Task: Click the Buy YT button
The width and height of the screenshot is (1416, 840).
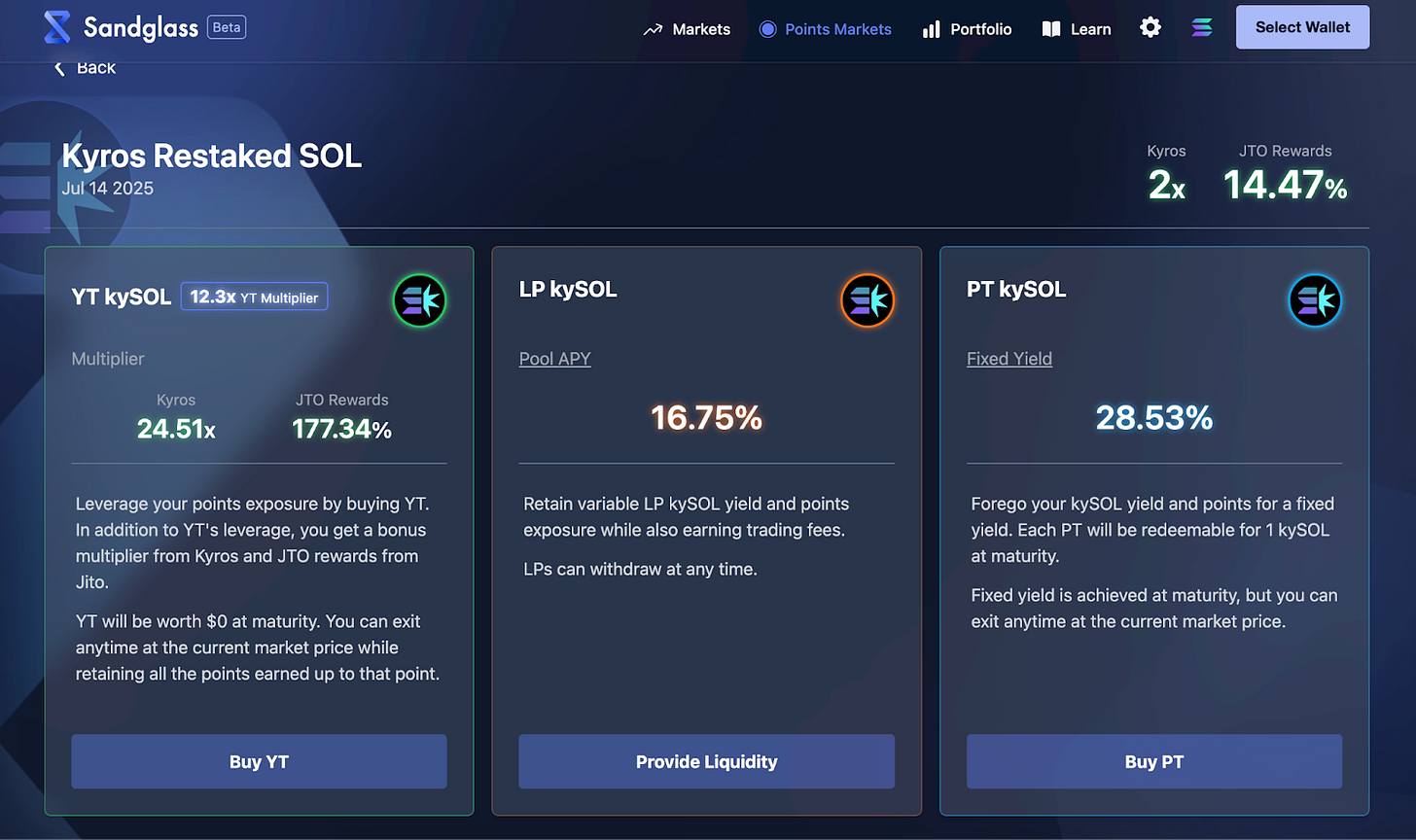Action: [259, 761]
